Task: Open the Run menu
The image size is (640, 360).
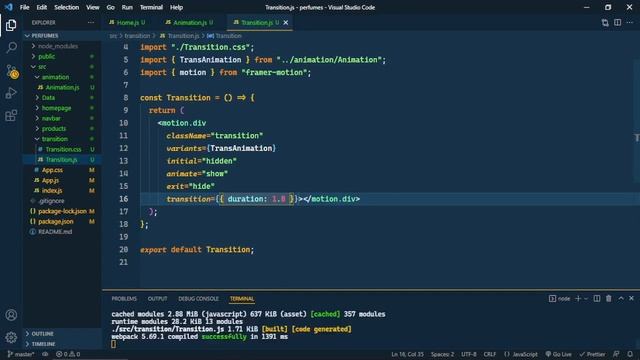Action: pos(127,7)
